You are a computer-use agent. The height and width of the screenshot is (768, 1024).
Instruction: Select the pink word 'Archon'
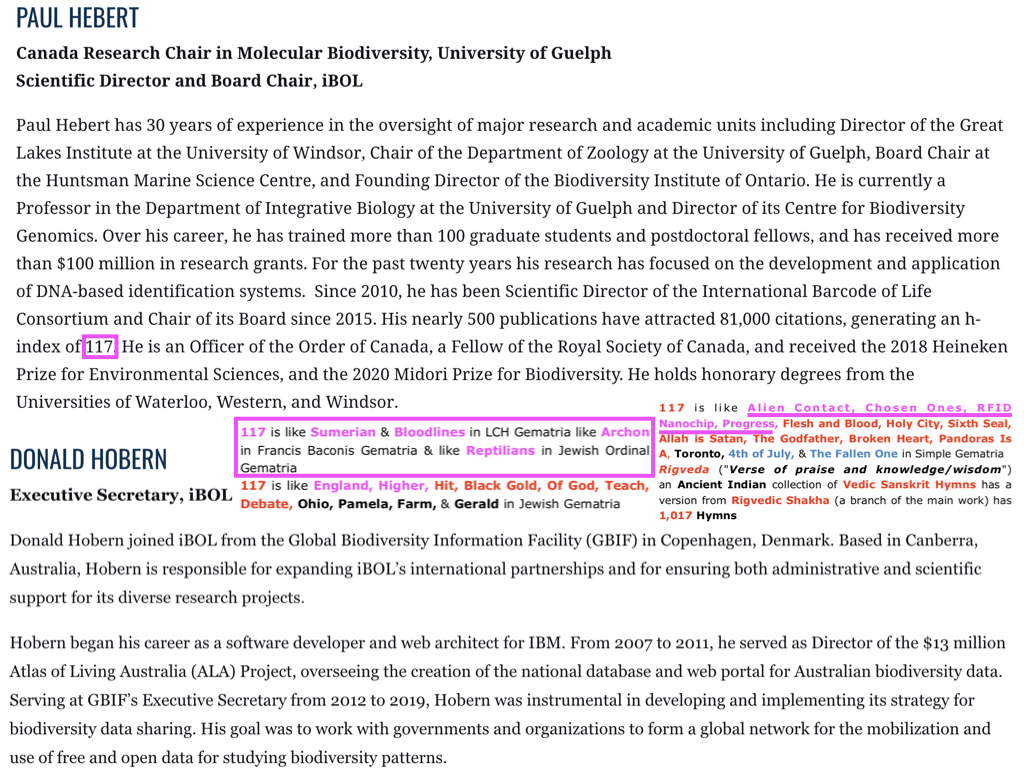tap(625, 432)
